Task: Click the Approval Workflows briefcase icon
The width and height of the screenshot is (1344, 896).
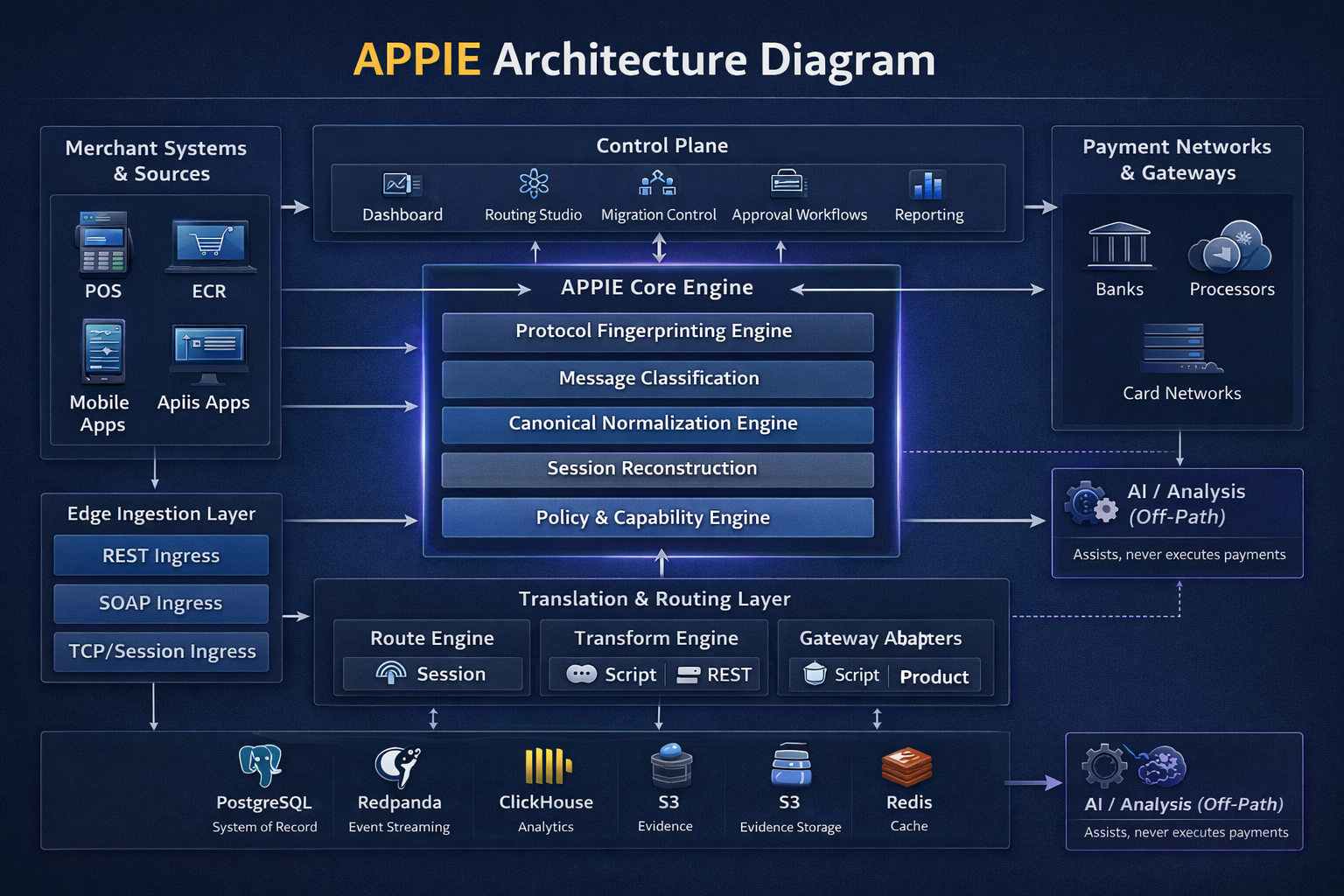Action: click(x=788, y=183)
